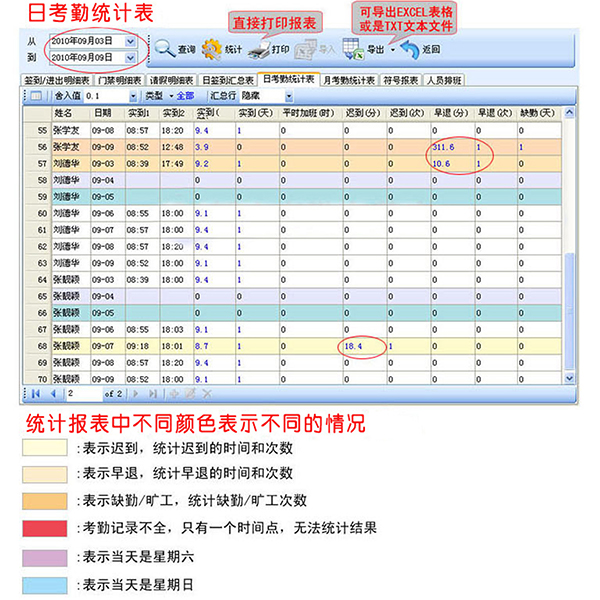600x600 pixels.
Task: Click the greyed next page arrow
Action: [x=135, y=393]
